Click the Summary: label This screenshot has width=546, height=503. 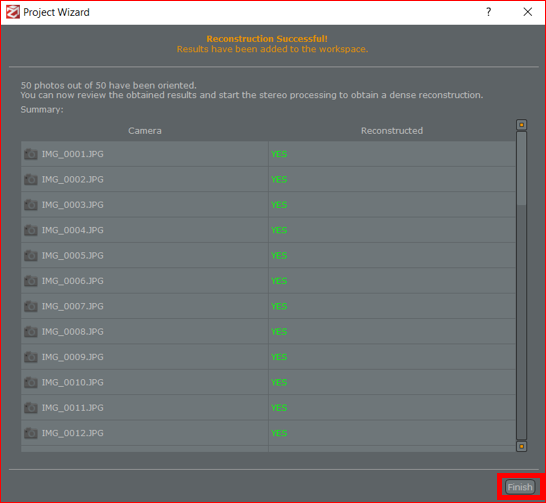[x=42, y=110]
